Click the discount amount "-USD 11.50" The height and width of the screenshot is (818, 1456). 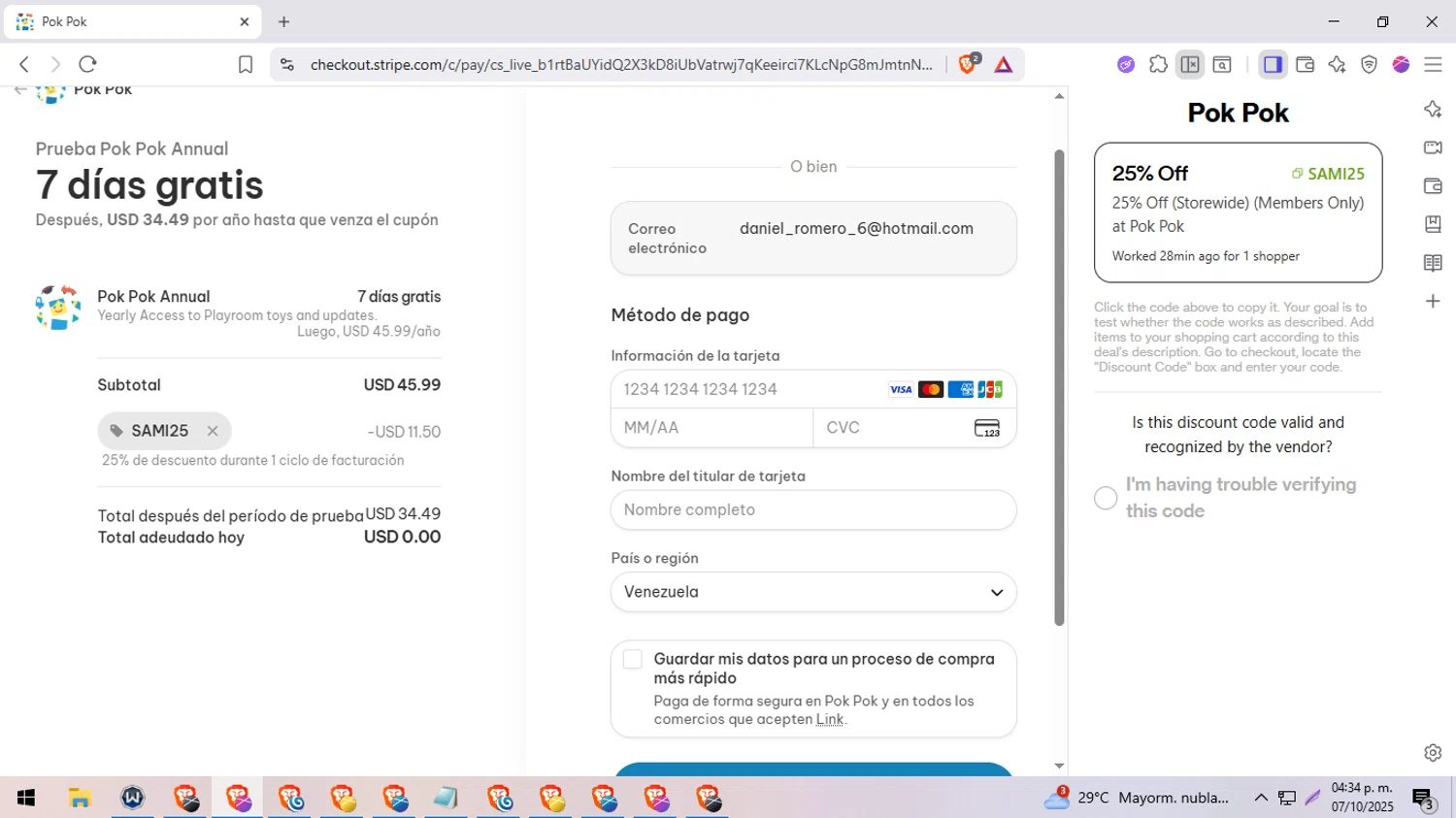pyautogui.click(x=404, y=432)
